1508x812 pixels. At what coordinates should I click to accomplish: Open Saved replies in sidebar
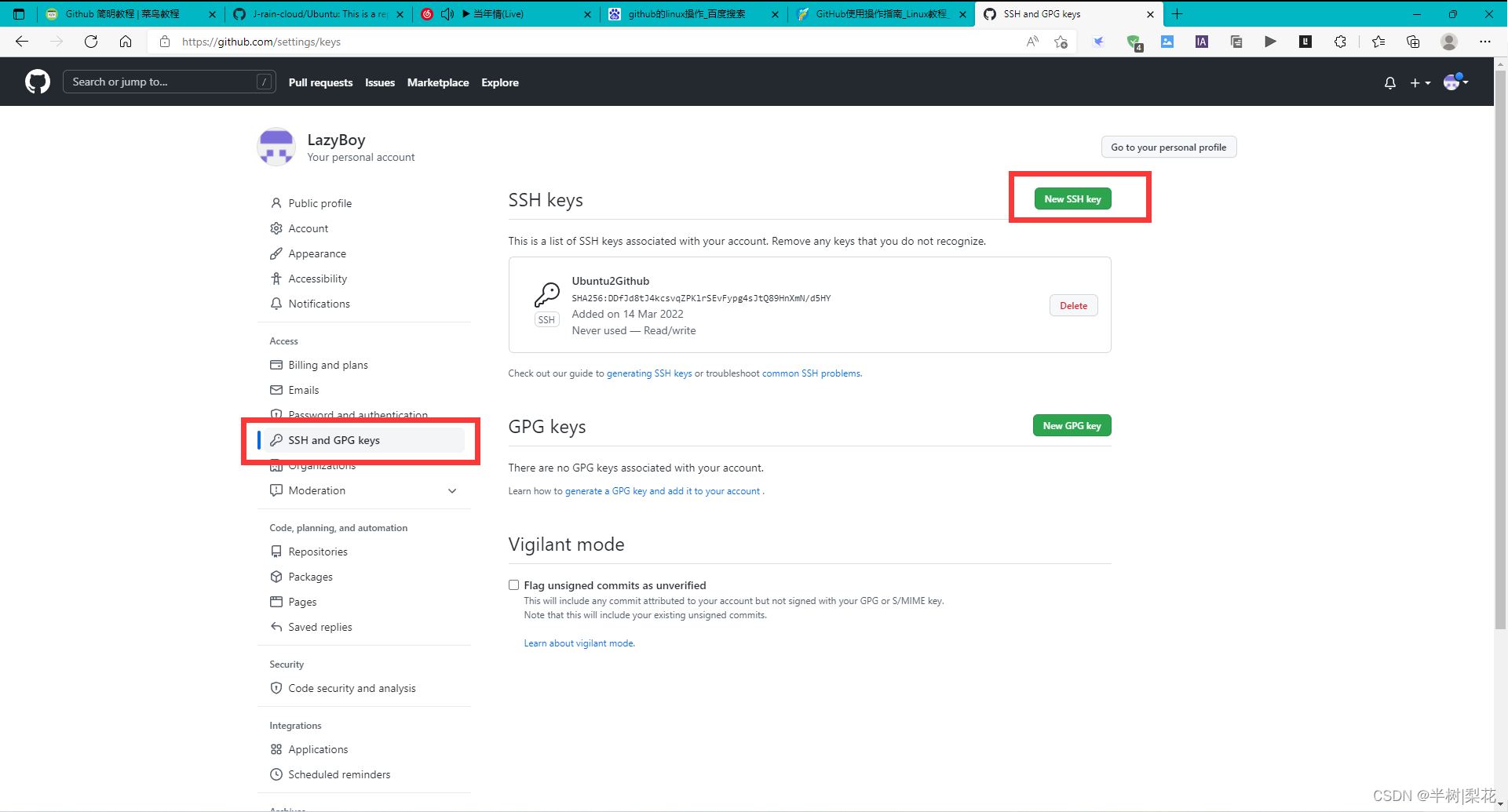319,627
